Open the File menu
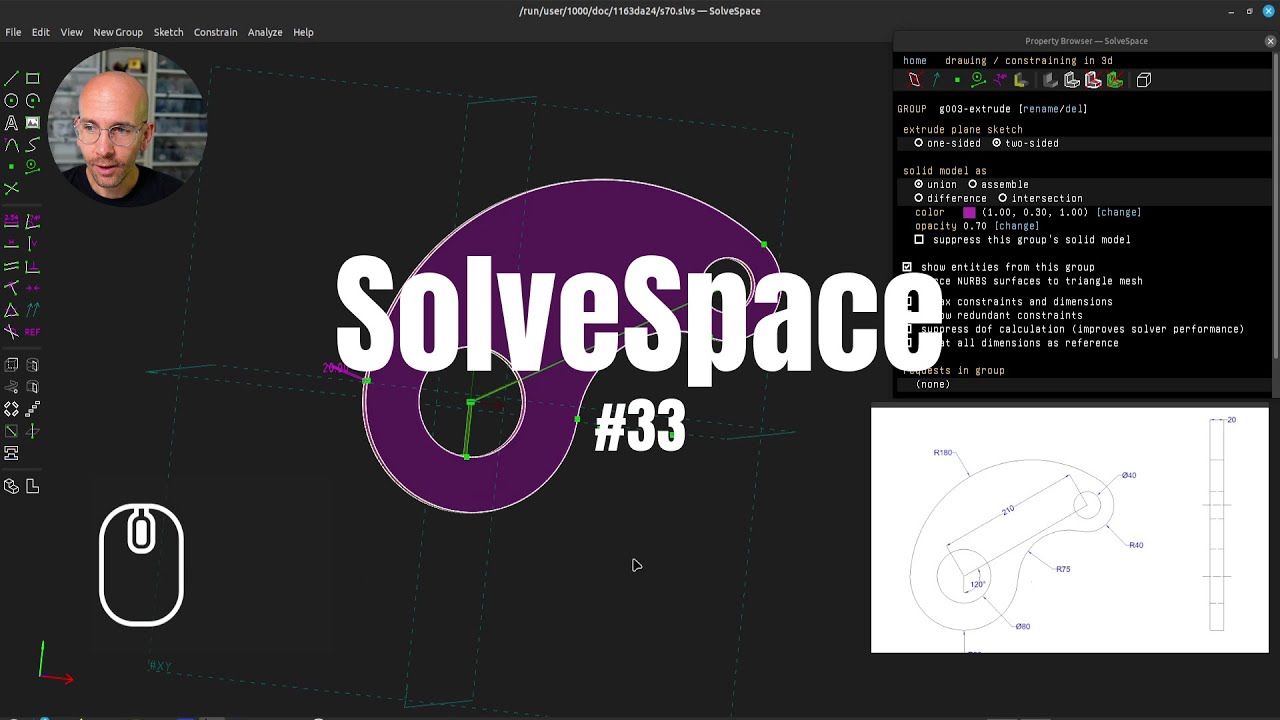 tap(13, 32)
